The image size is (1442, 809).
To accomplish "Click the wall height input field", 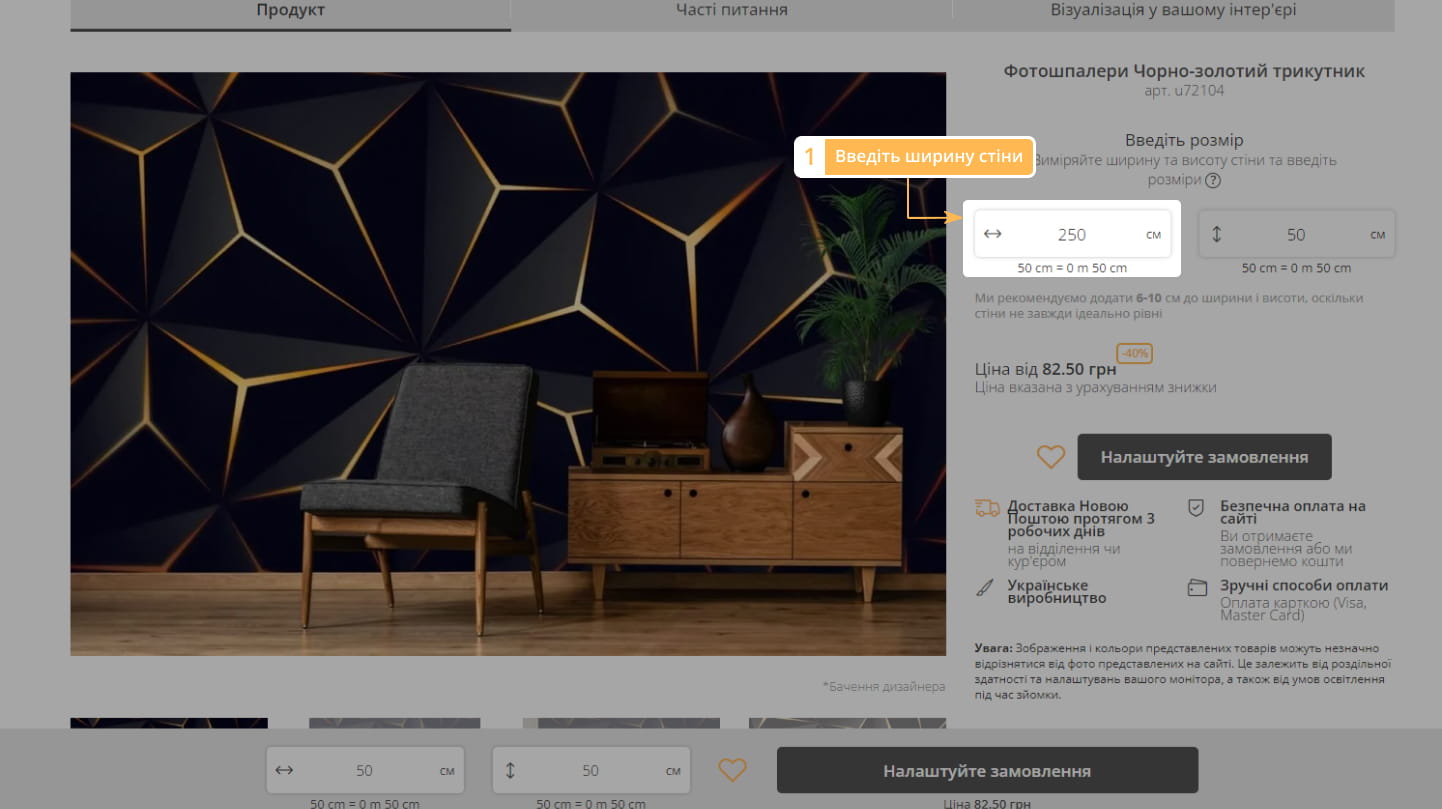I will (x=1295, y=234).
